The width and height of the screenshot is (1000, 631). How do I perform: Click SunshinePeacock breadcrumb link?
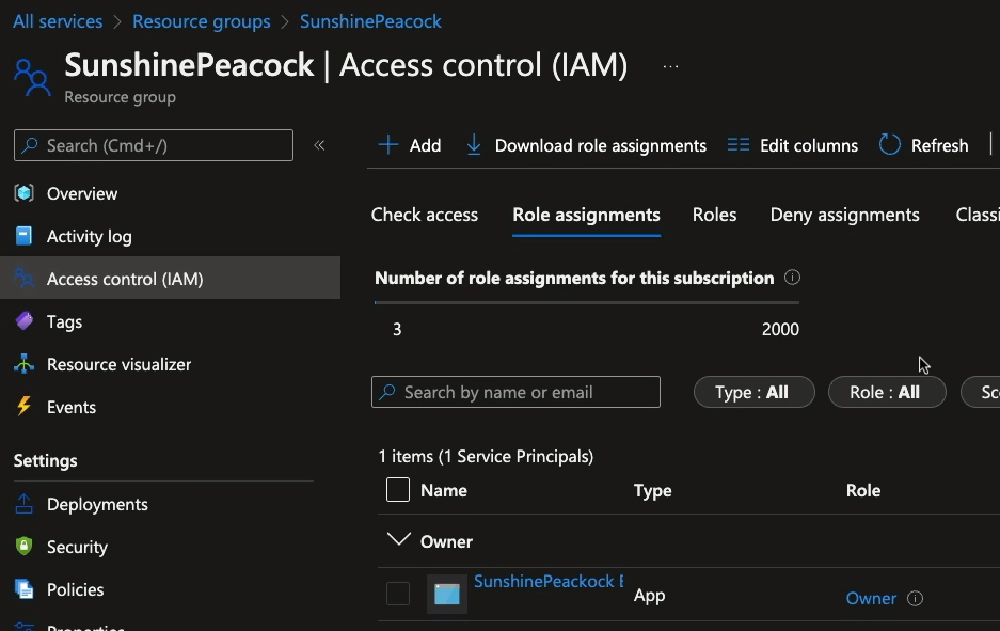click(x=371, y=21)
